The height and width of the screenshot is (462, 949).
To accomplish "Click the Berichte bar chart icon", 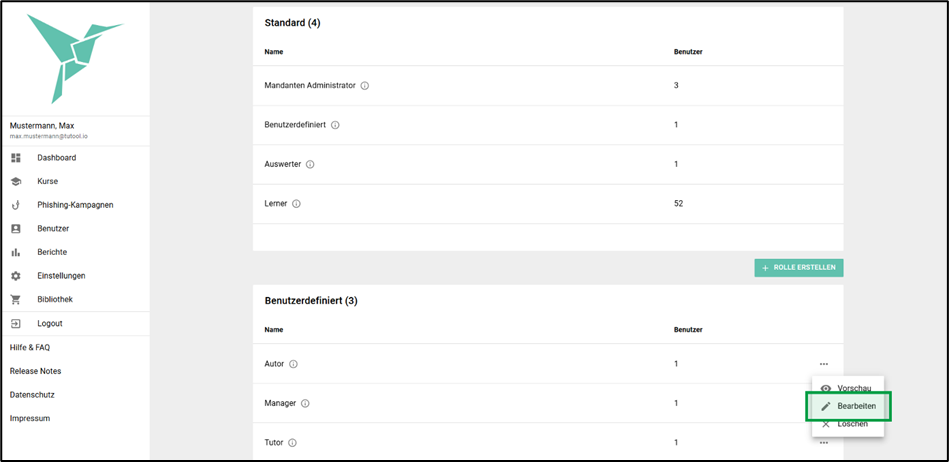I will pyautogui.click(x=16, y=252).
